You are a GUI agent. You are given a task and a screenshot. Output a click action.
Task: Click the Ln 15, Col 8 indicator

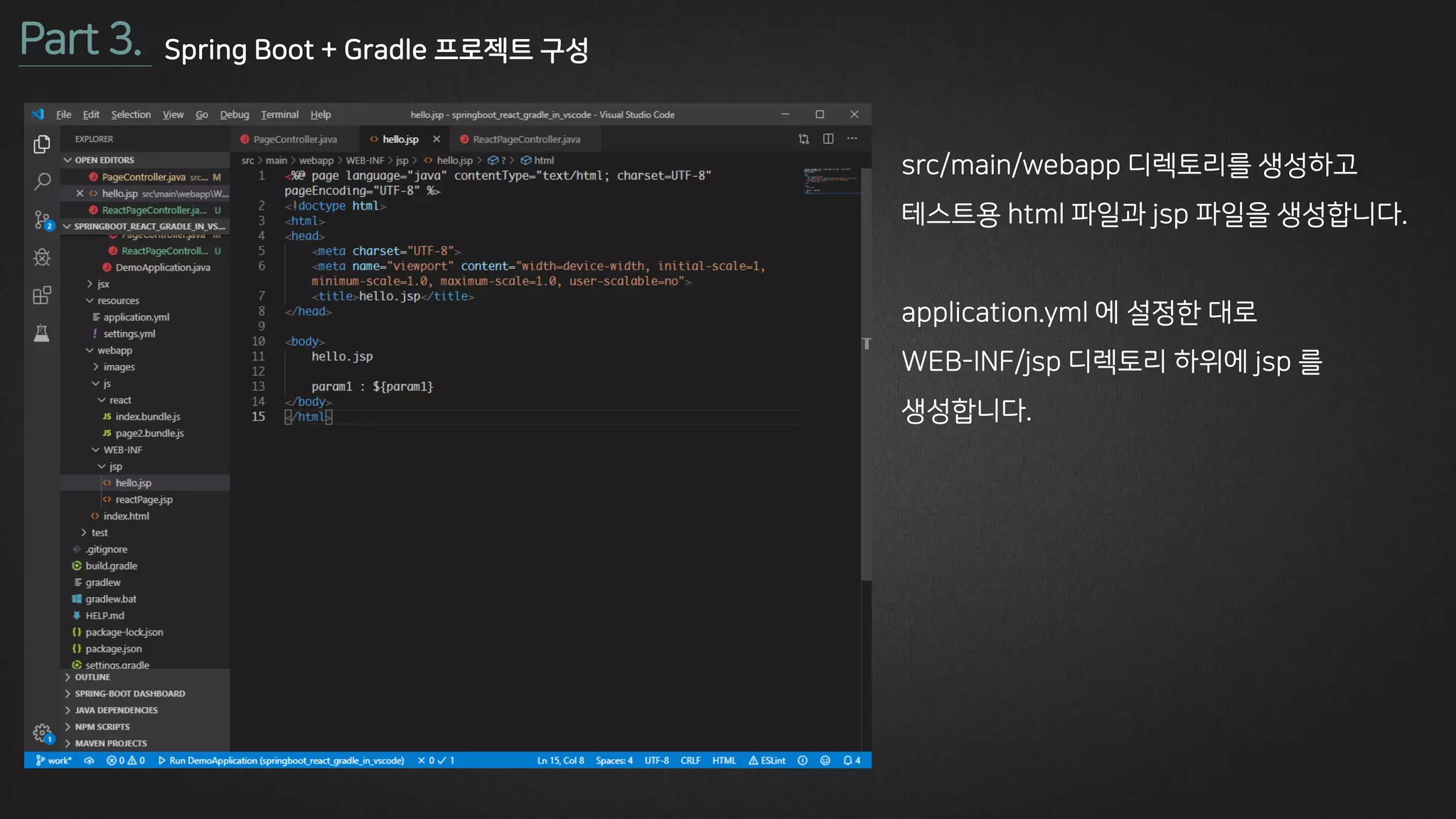(x=560, y=761)
